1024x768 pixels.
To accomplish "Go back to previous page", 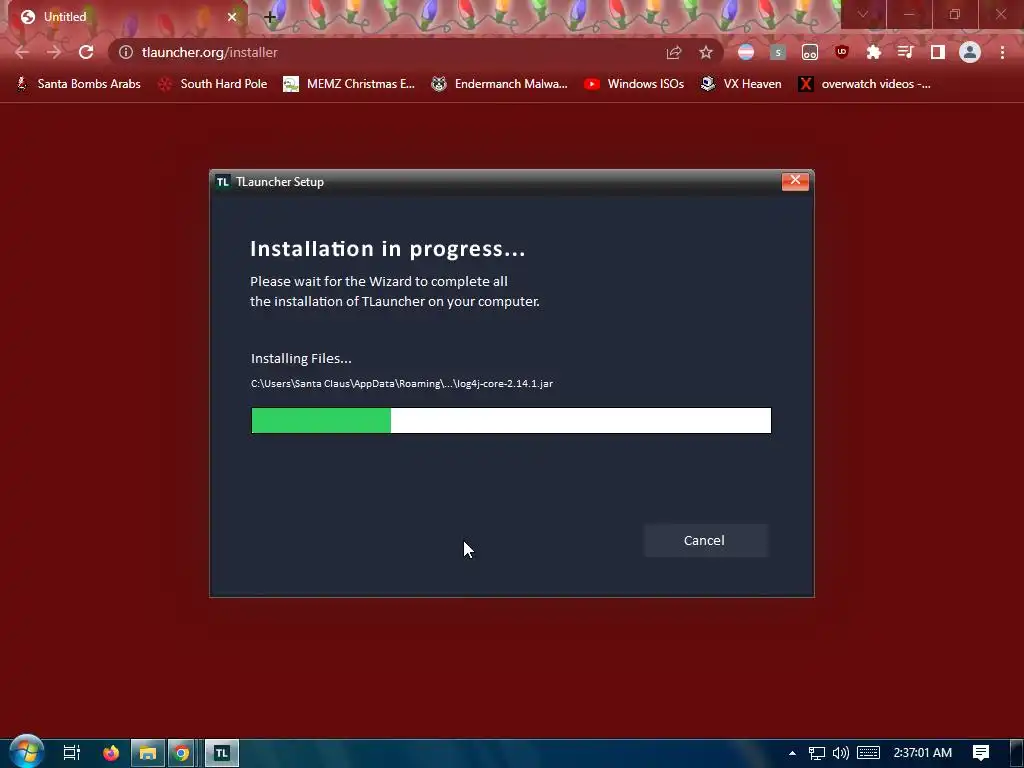I will pos(22,52).
